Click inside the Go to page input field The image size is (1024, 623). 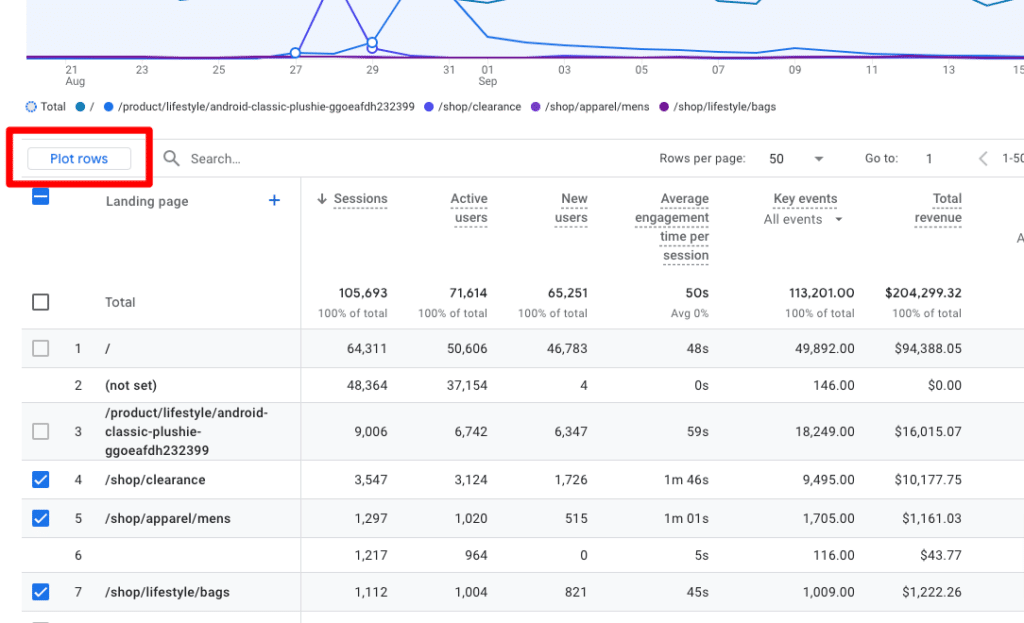pyautogui.click(x=928, y=158)
